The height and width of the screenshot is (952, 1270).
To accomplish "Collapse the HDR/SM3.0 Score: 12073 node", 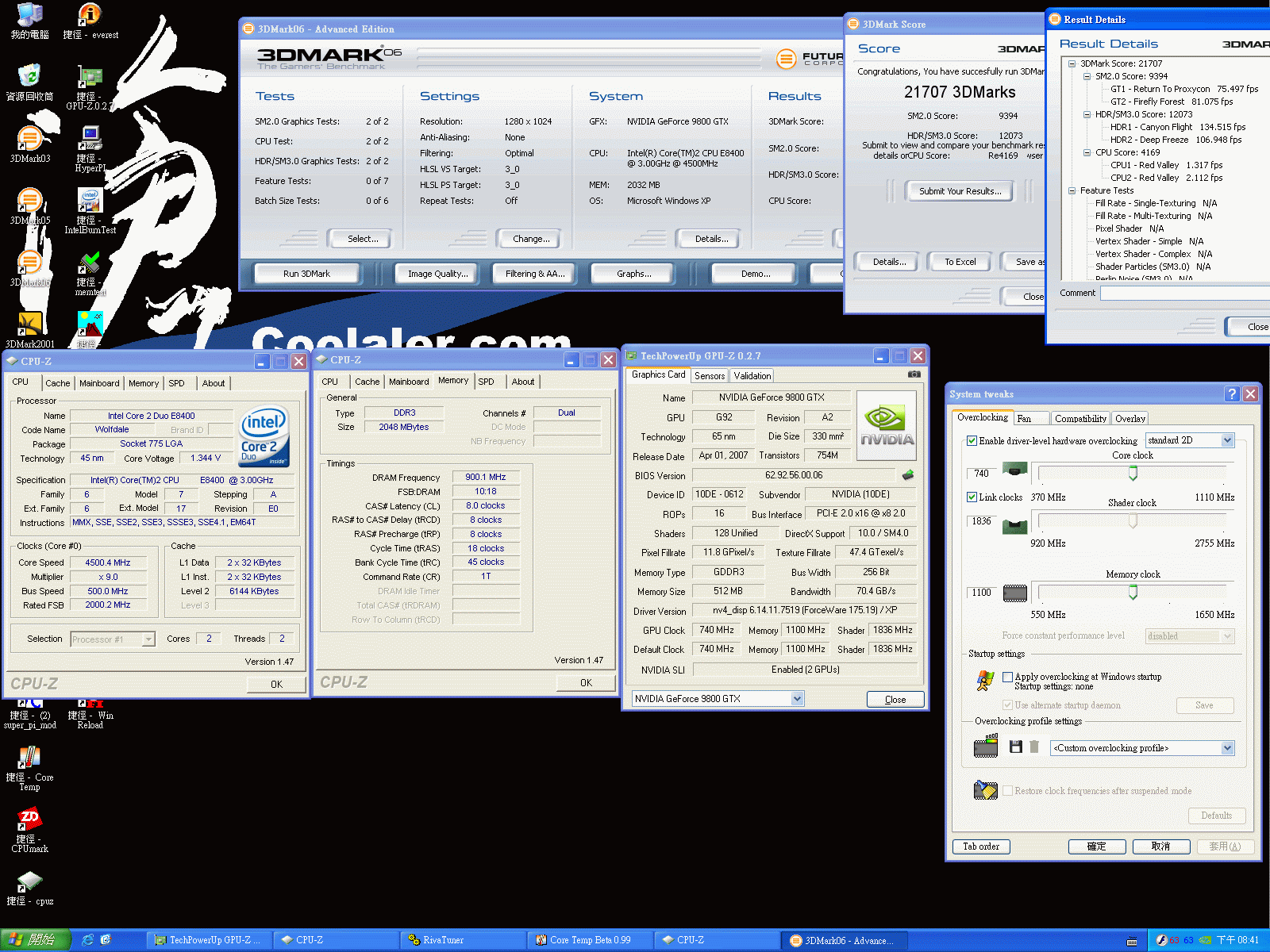I will coord(1087,114).
